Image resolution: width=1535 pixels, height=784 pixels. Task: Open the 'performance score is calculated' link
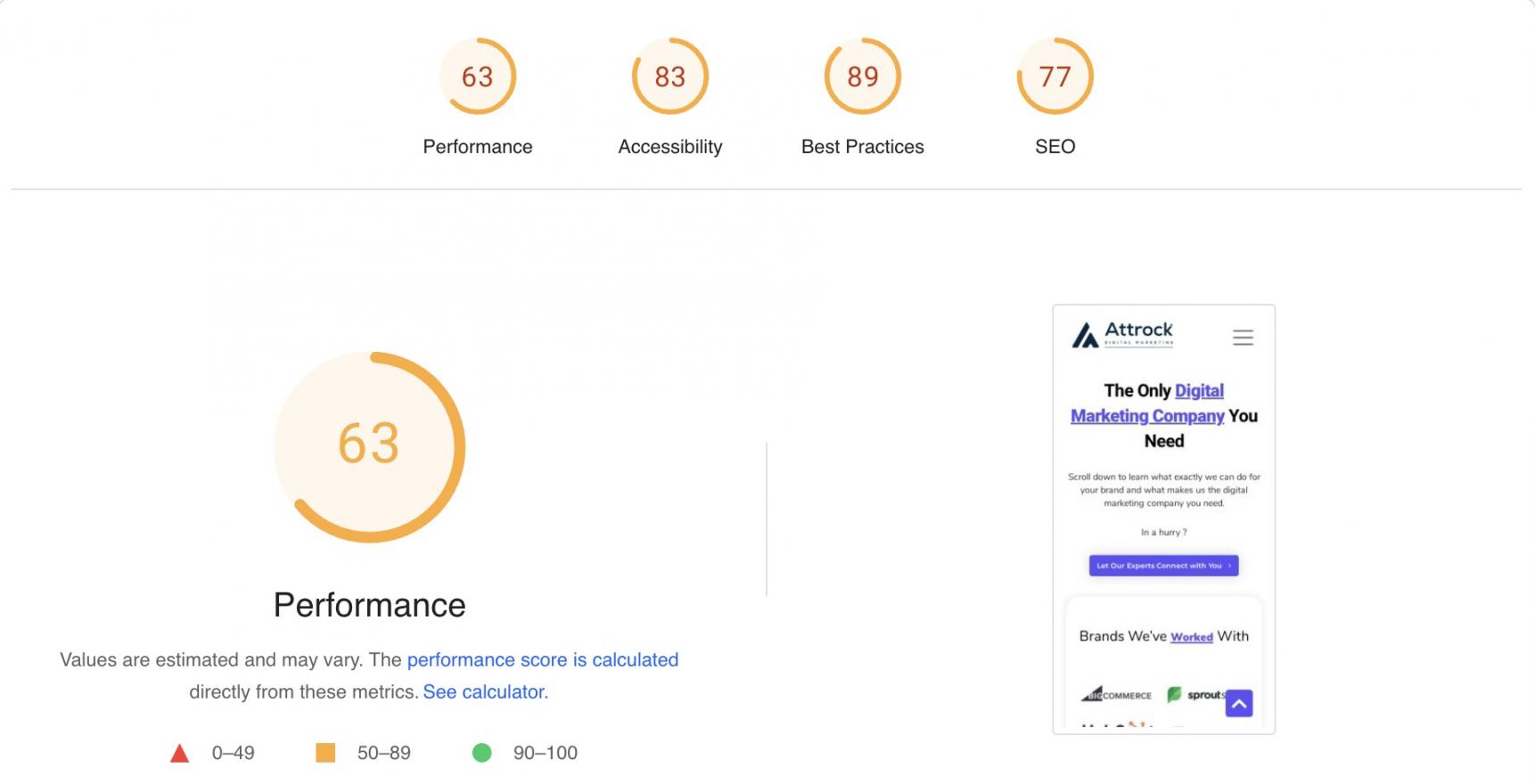[542, 660]
